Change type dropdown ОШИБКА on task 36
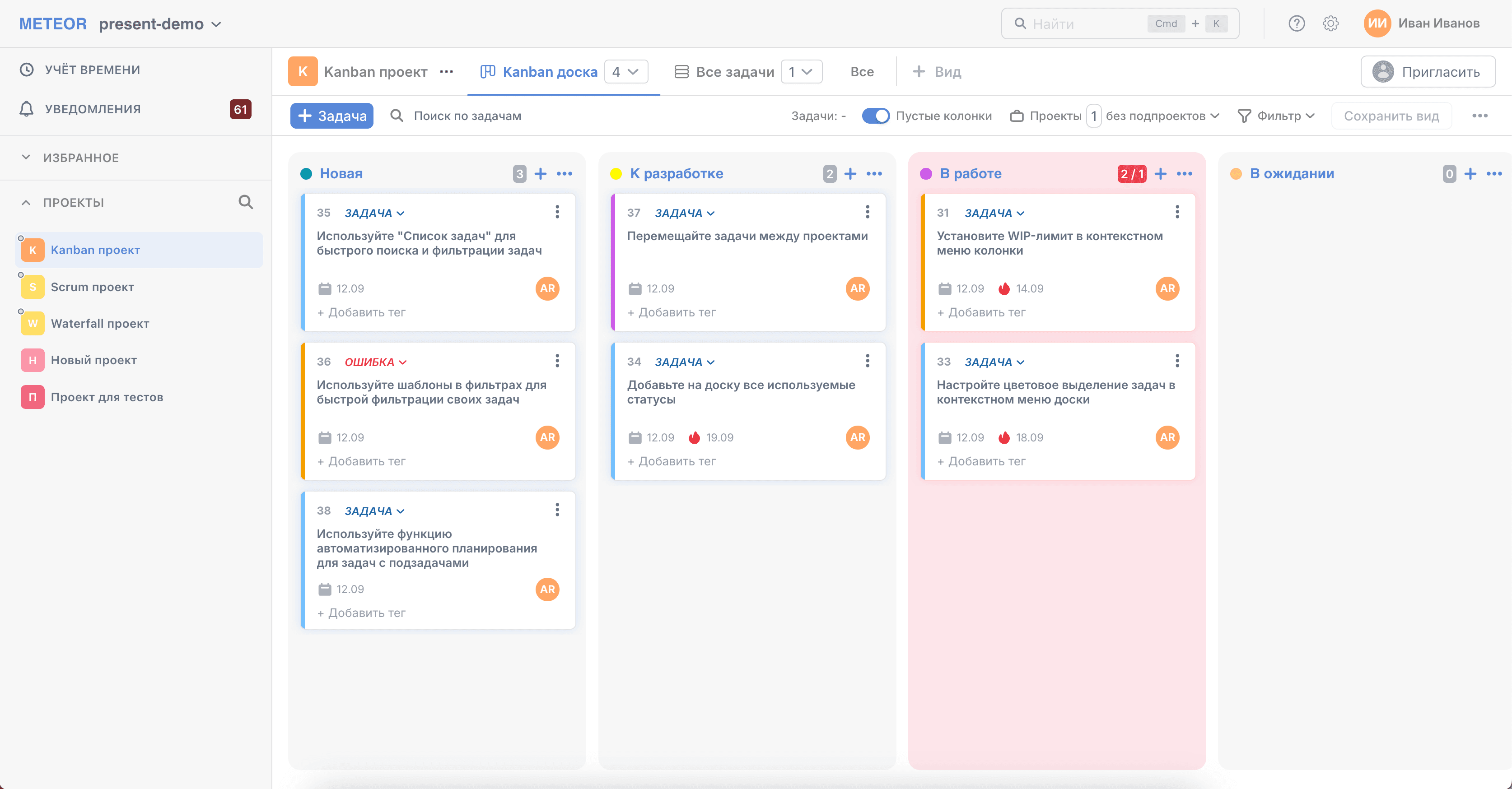1512x789 pixels. [376, 362]
